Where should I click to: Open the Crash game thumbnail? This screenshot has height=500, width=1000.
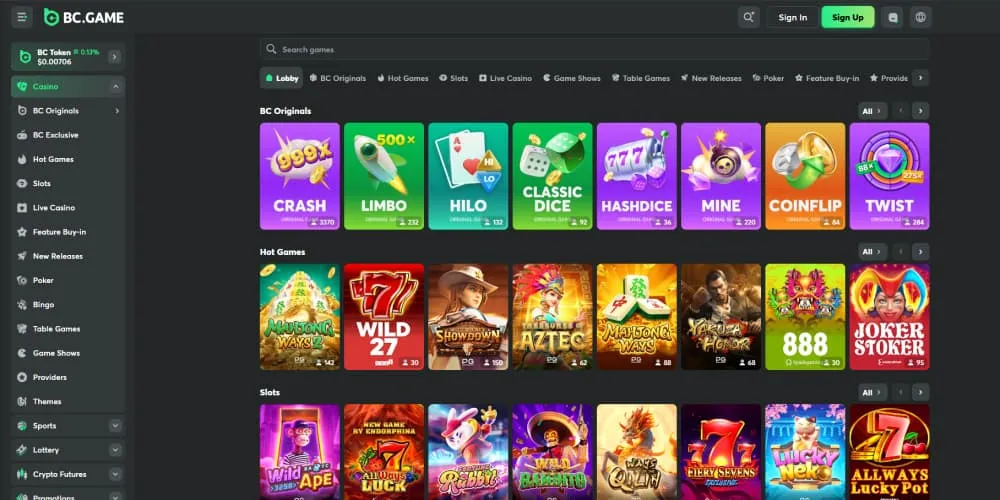click(300, 176)
